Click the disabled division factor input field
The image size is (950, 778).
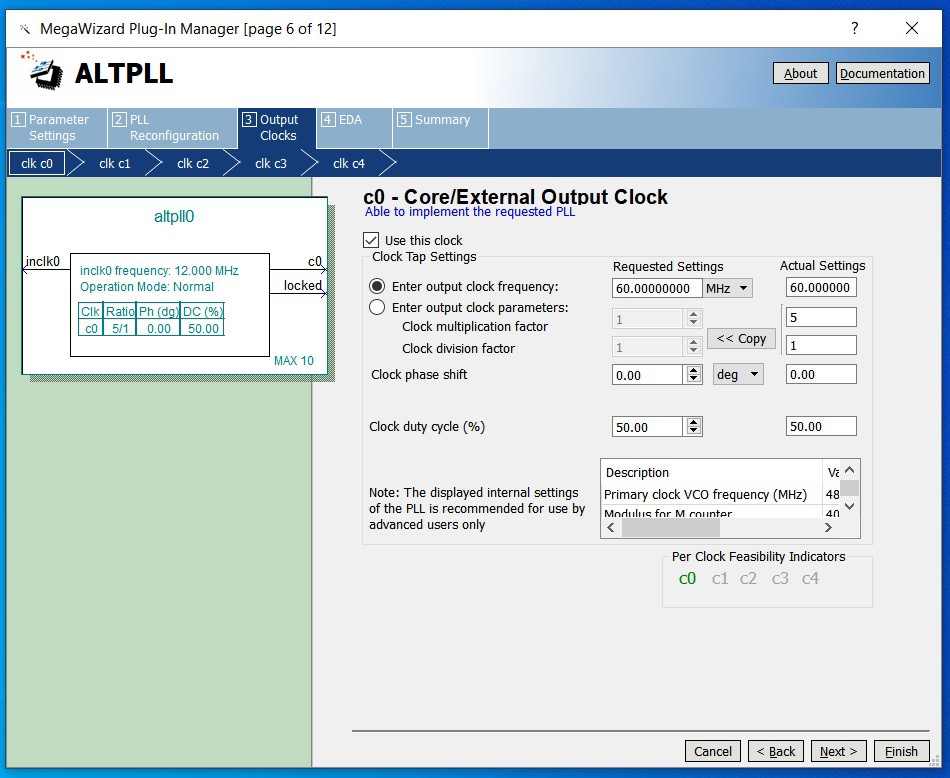tap(648, 347)
